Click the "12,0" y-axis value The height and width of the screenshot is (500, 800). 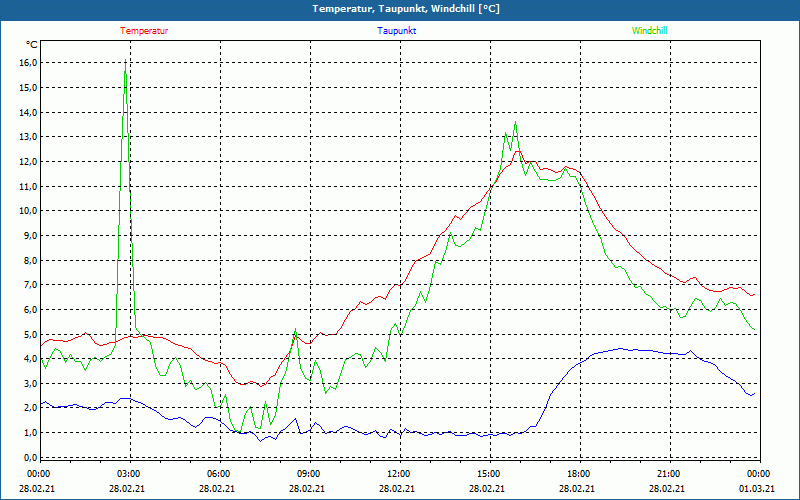pyautogui.click(x=29, y=161)
